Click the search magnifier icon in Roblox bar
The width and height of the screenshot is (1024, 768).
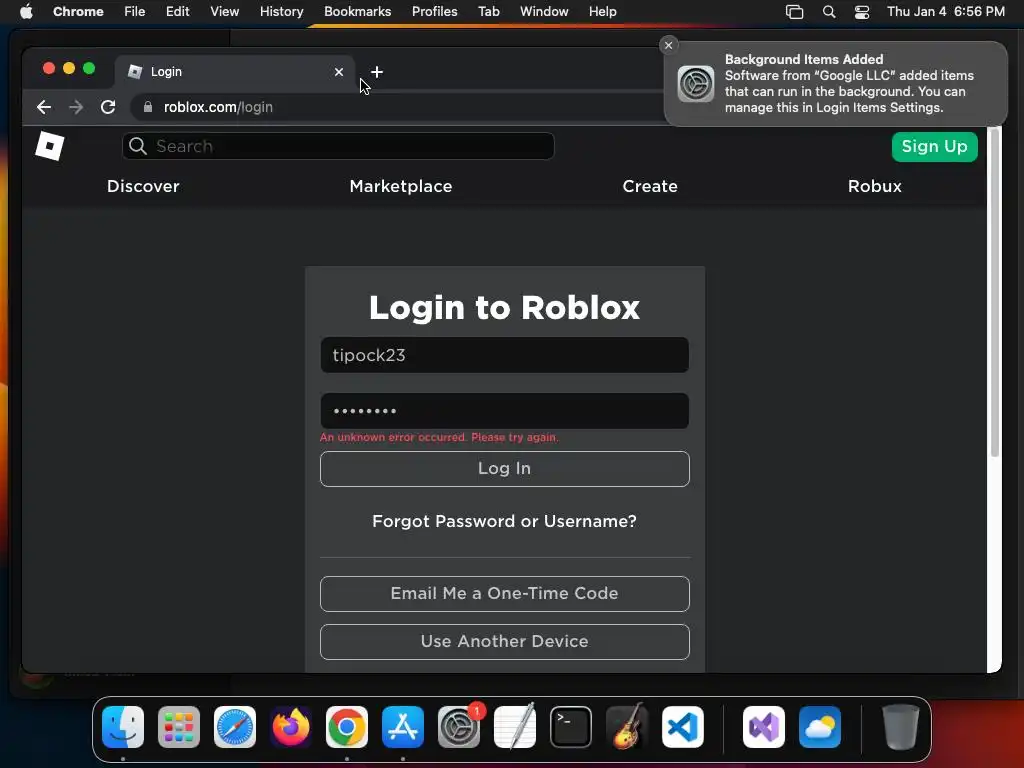click(x=138, y=146)
